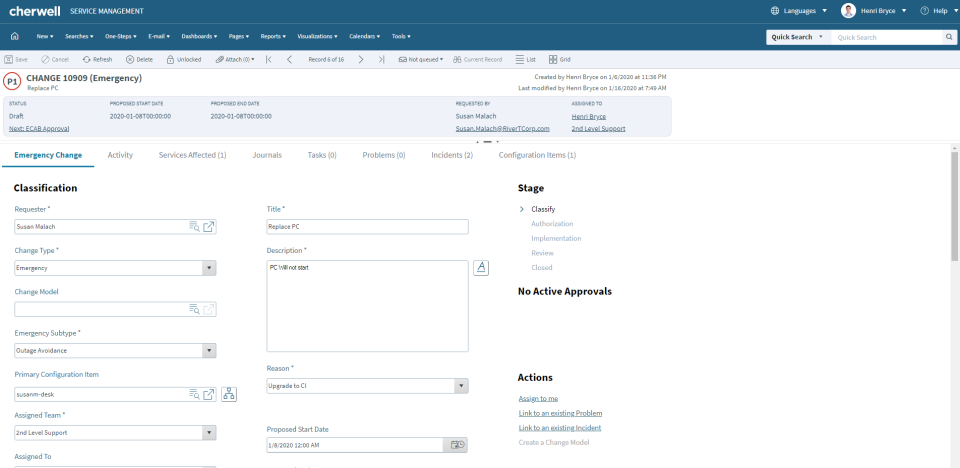
Task: Click the Henri Bryce assigned-to link
Action: point(589,116)
